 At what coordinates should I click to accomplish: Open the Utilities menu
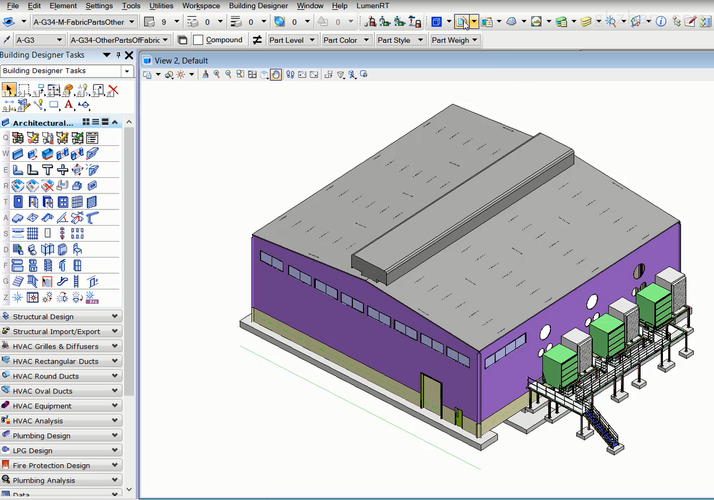[161, 6]
